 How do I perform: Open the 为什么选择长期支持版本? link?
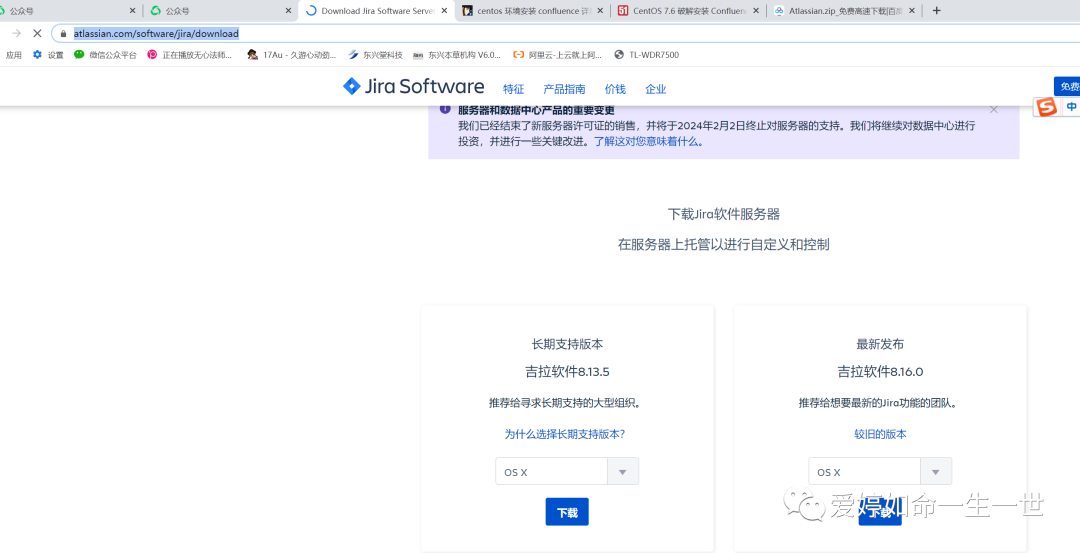pyautogui.click(x=565, y=435)
